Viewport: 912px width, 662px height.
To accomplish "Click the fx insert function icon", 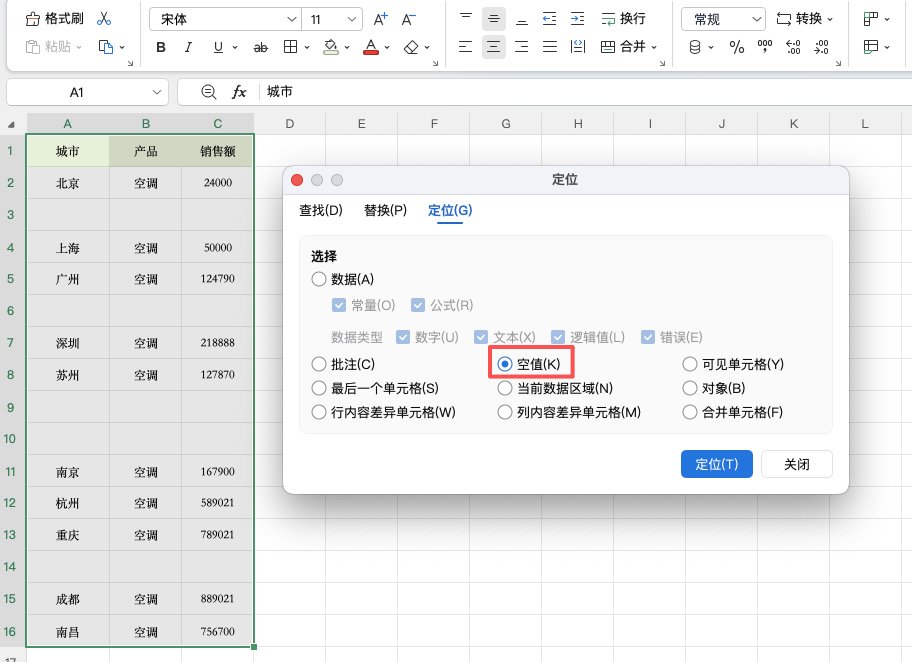I will pyautogui.click(x=239, y=92).
